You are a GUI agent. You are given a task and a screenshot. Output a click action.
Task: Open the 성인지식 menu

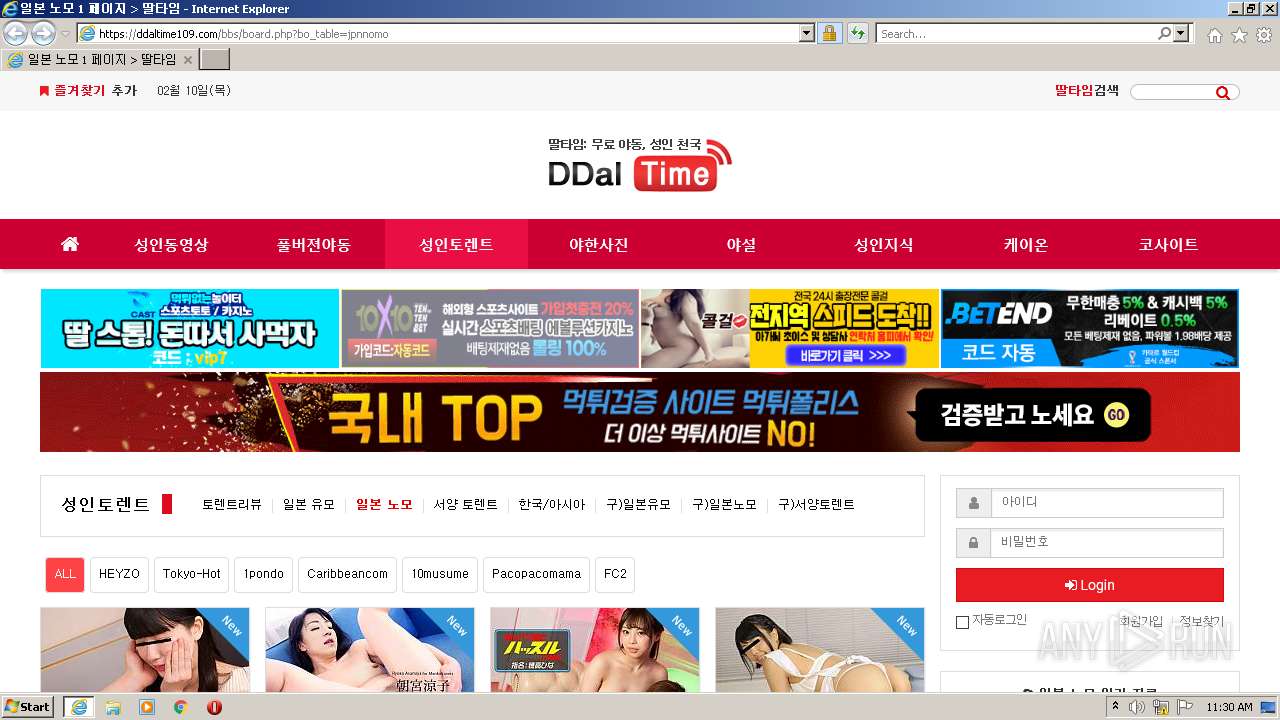(x=884, y=245)
